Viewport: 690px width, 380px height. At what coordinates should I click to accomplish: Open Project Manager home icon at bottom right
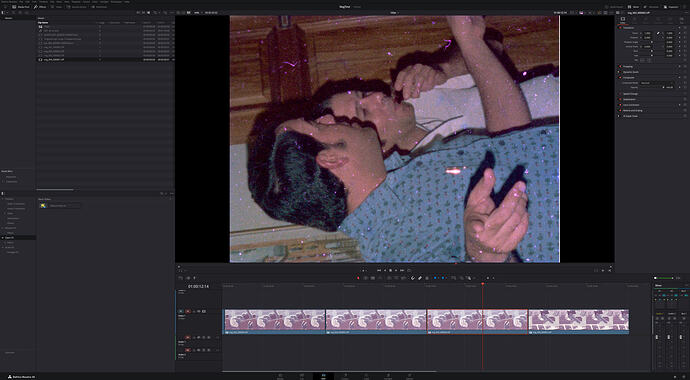tap(675, 377)
